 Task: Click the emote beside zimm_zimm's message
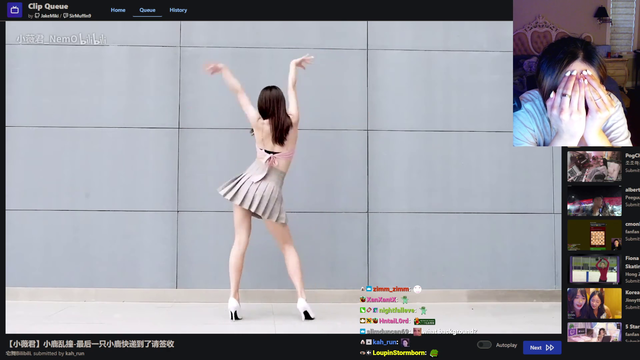point(417,289)
